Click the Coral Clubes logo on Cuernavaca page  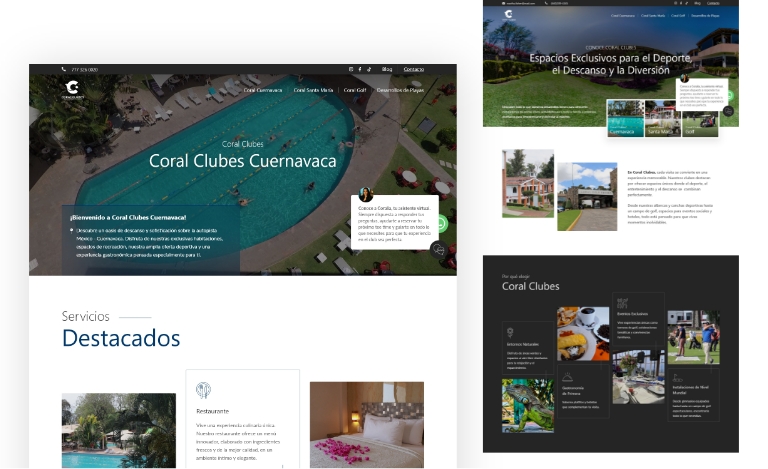(x=72, y=90)
